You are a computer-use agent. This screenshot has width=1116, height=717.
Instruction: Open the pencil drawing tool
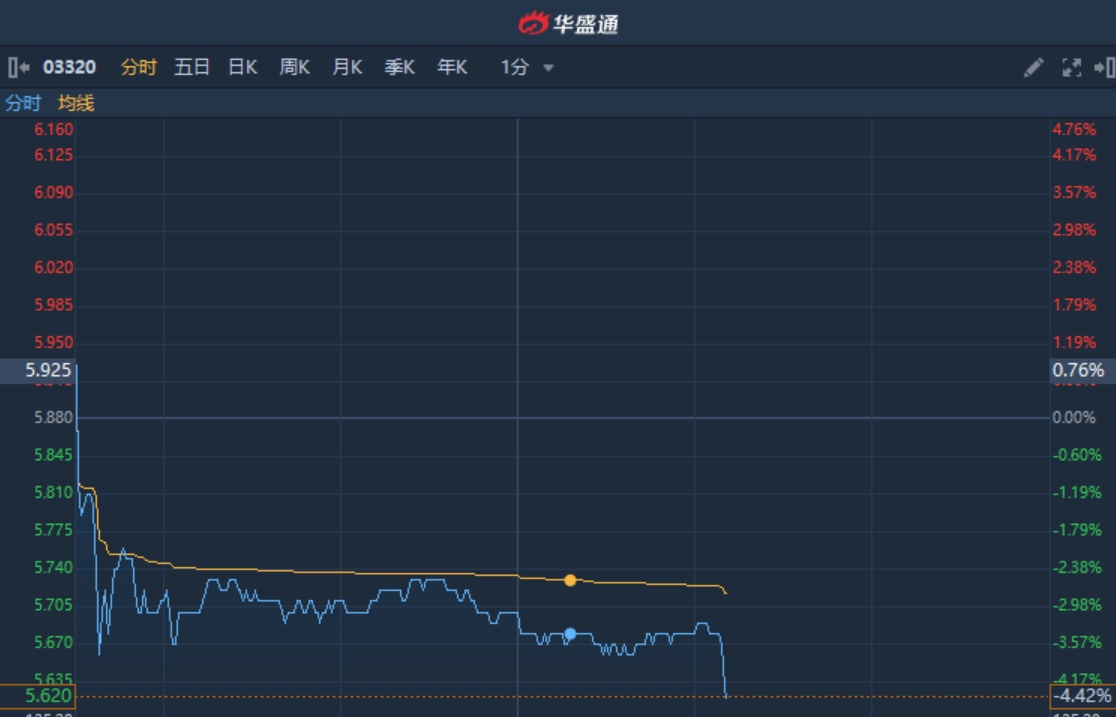click(x=1034, y=68)
